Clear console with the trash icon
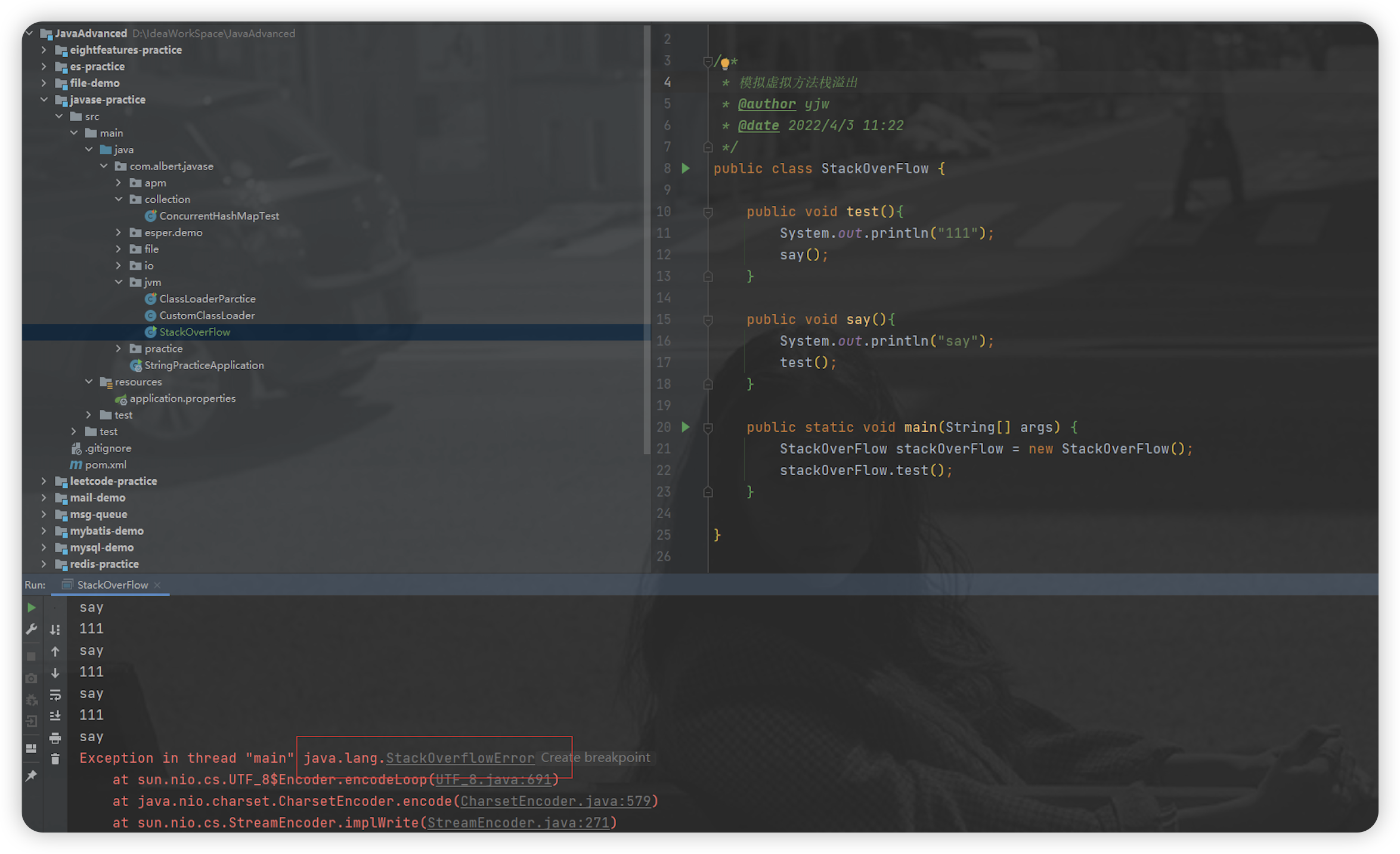This screenshot has height=854, width=1400. point(55,759)
